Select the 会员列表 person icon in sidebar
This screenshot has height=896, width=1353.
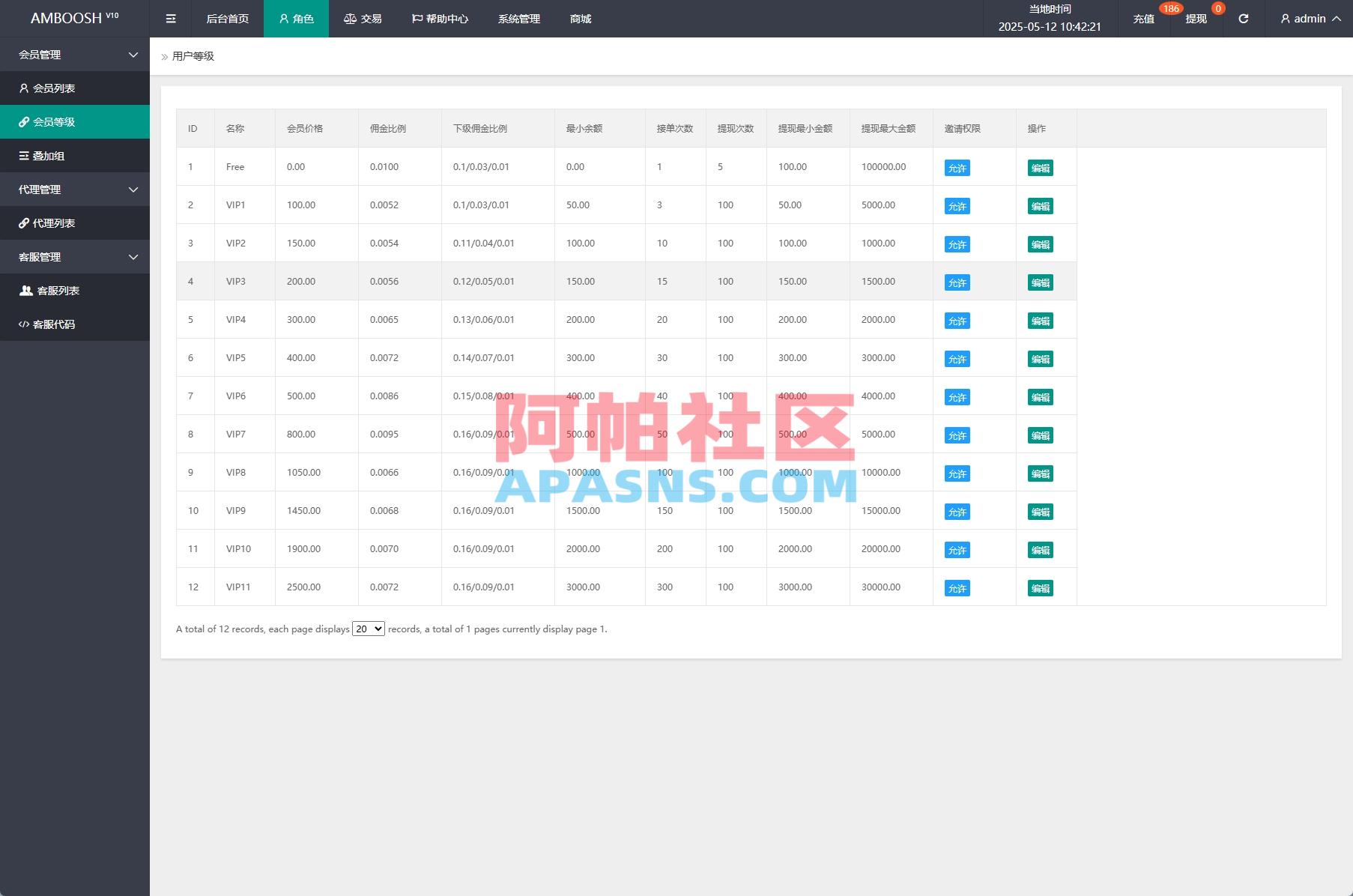(24, 88)
